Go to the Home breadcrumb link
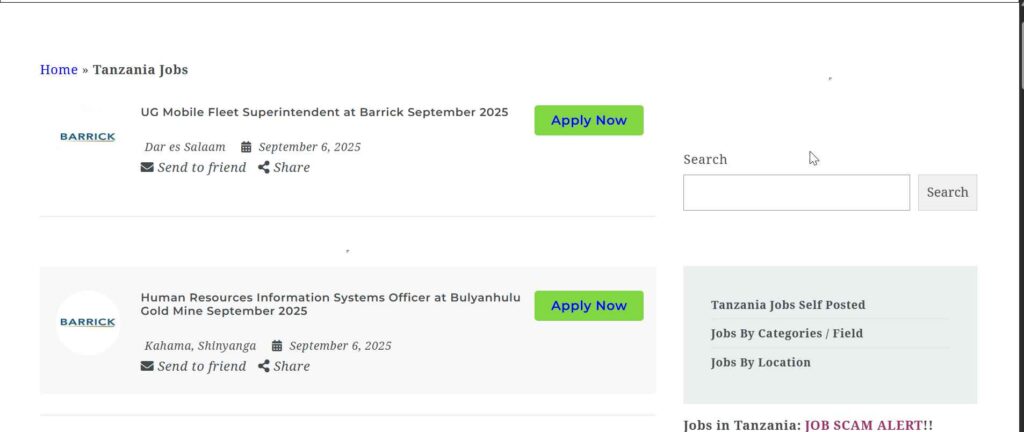Viewport: 1024px width, 432px height. 59,69
